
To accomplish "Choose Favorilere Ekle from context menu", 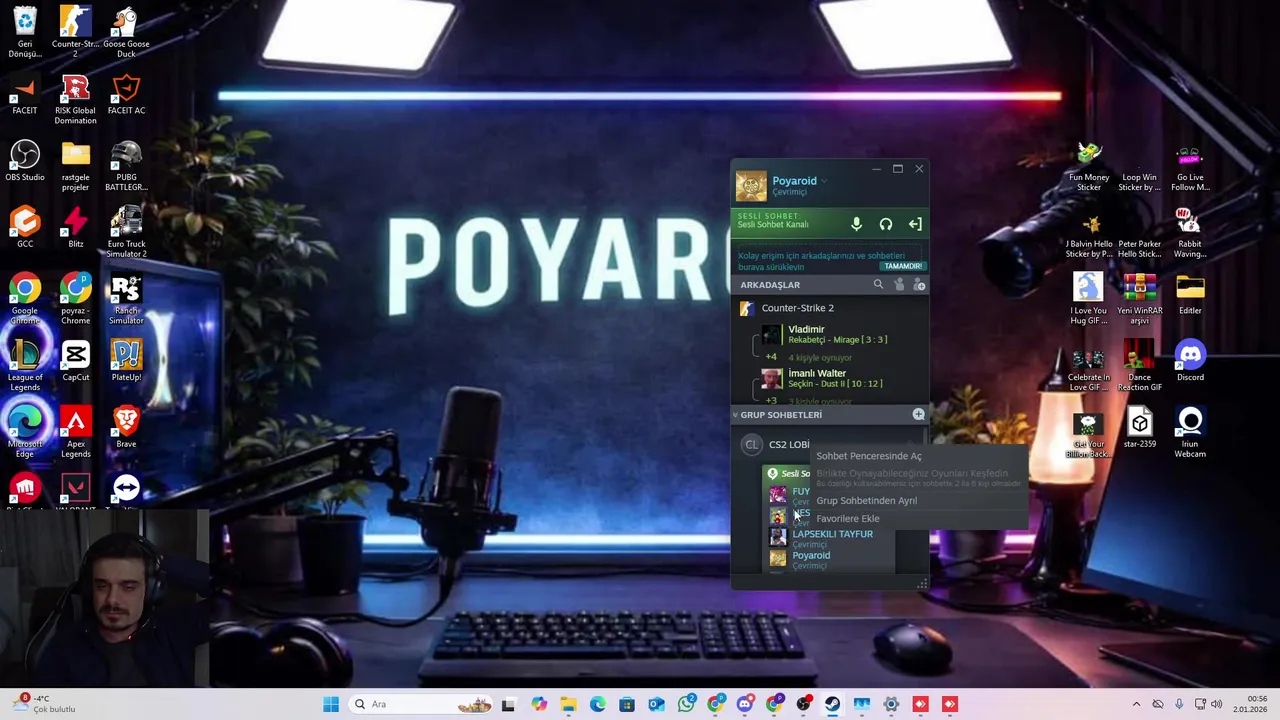I will tap(848, 519).
